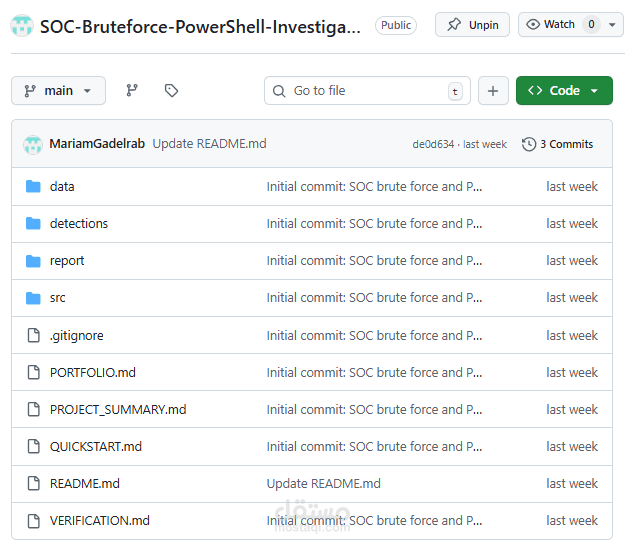The image size is (625, 545).
Task: Click the plus add file button
Action: click(493, 91)
